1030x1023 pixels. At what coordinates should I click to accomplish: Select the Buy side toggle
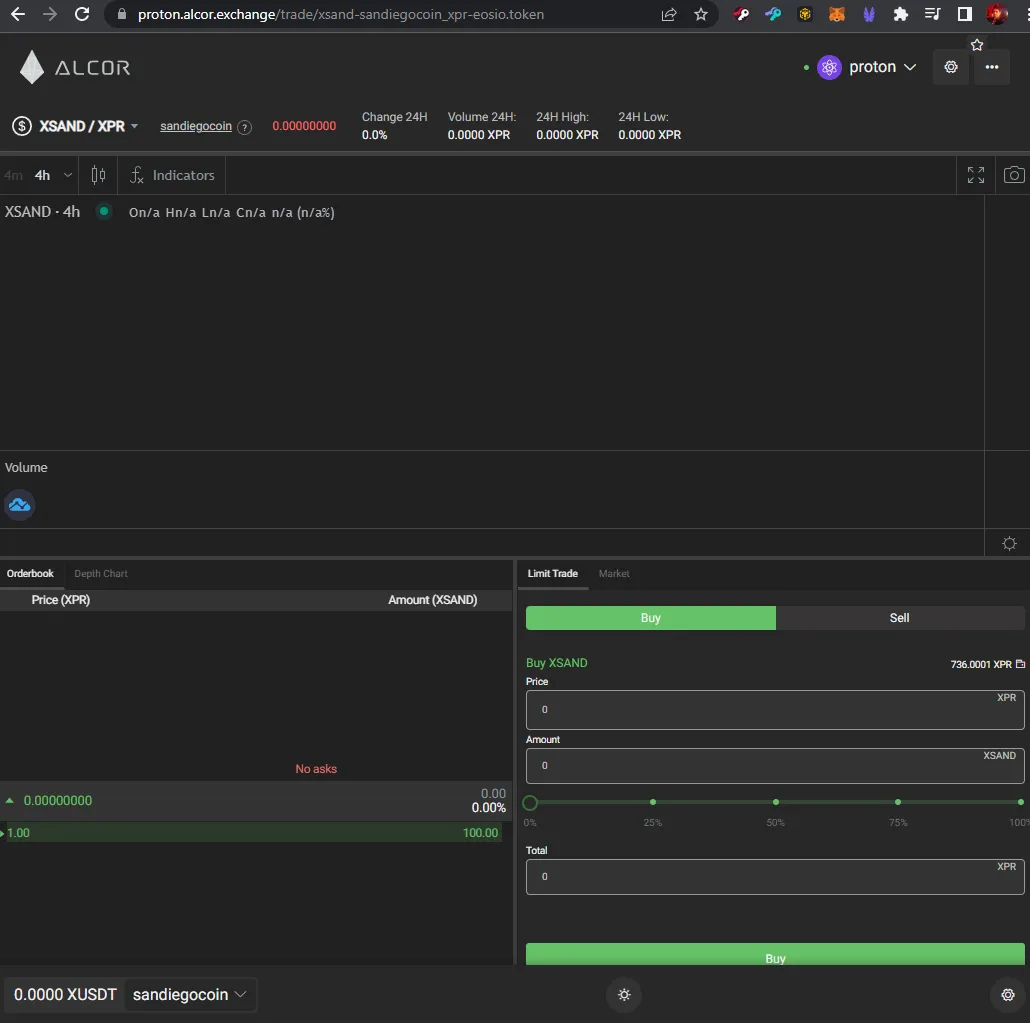pyautogui.click(x=650, y=618)
